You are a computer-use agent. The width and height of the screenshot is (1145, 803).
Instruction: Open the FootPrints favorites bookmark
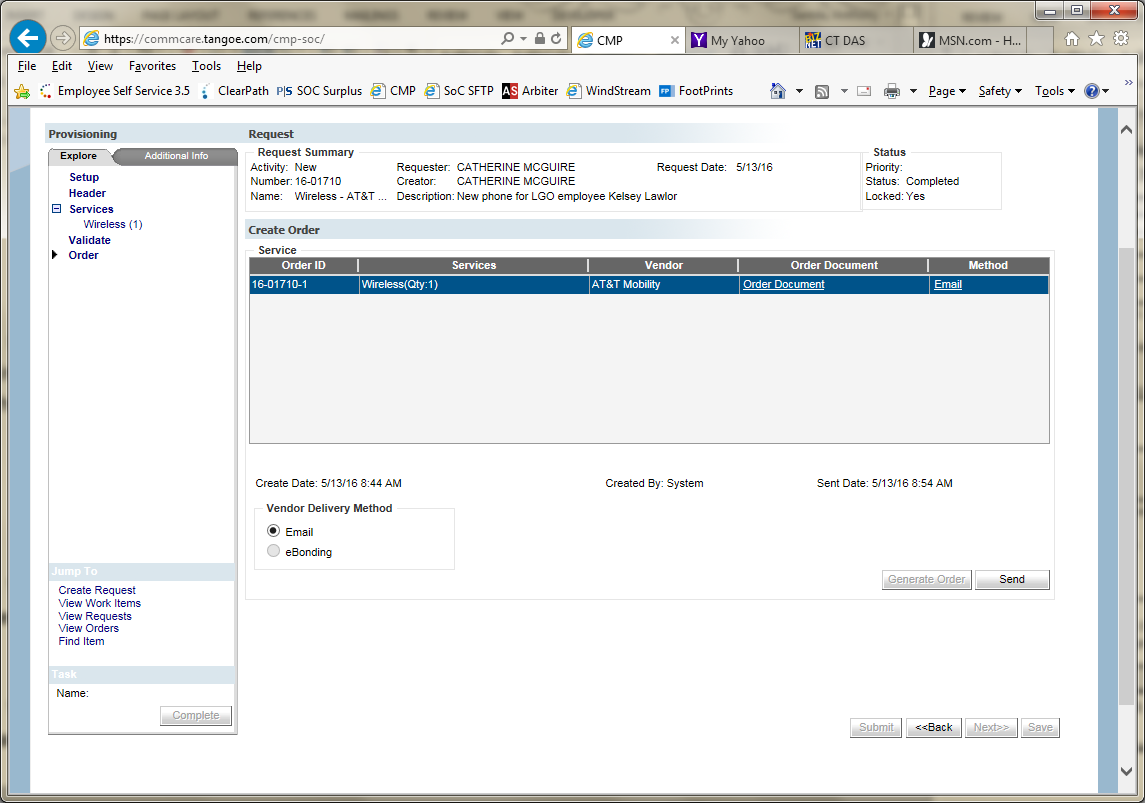696,91
